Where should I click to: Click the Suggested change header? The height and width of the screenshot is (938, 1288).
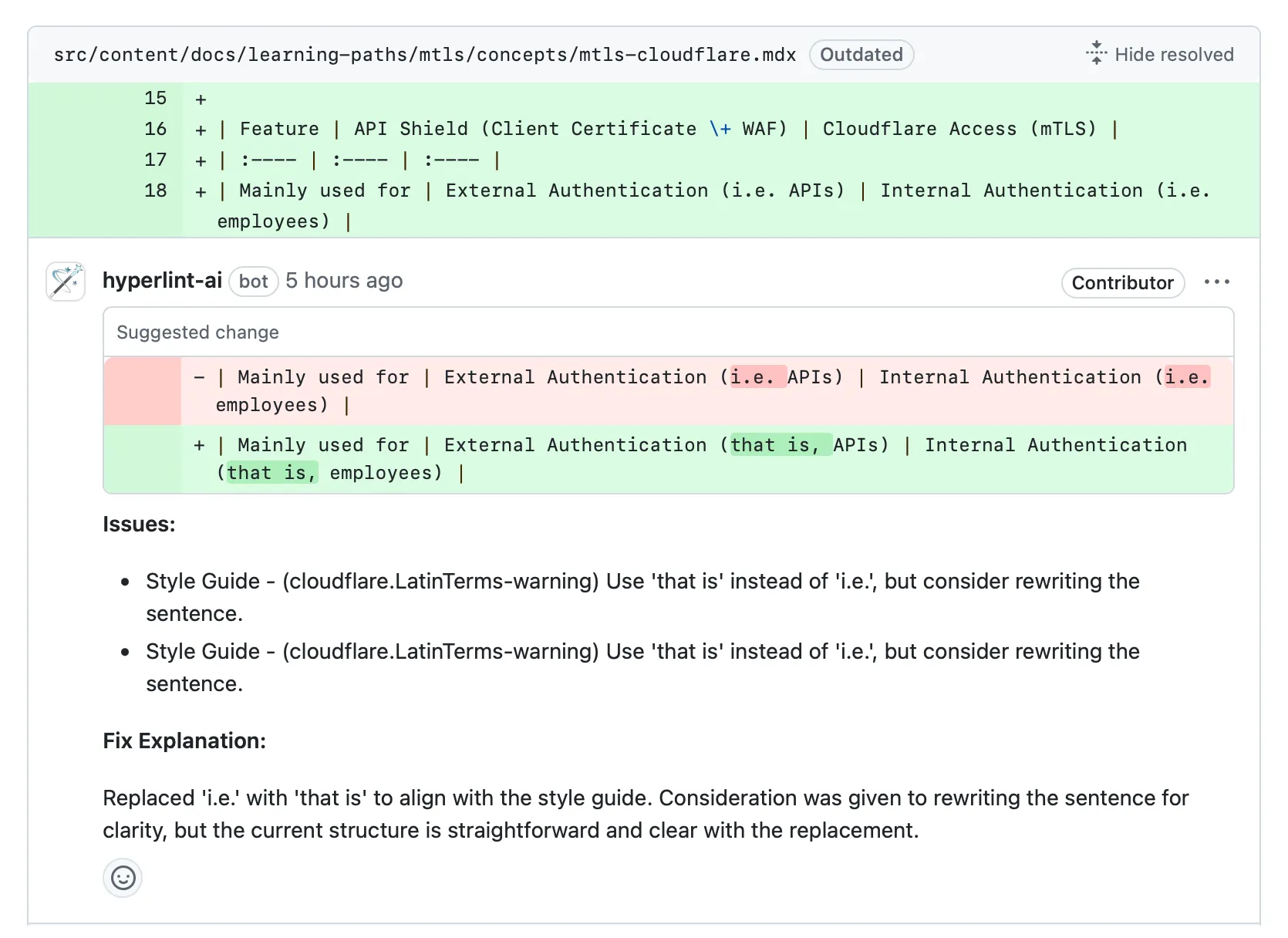point(197,332)
